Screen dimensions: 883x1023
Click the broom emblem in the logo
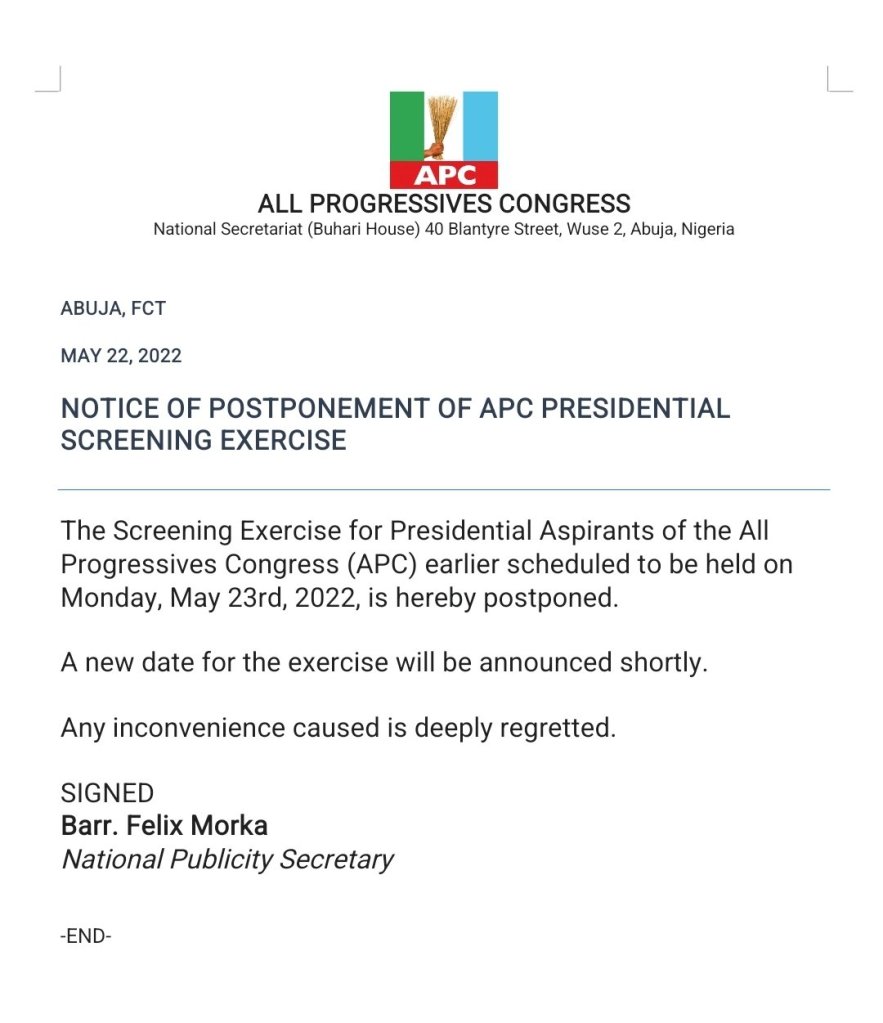tap(441, 125)
